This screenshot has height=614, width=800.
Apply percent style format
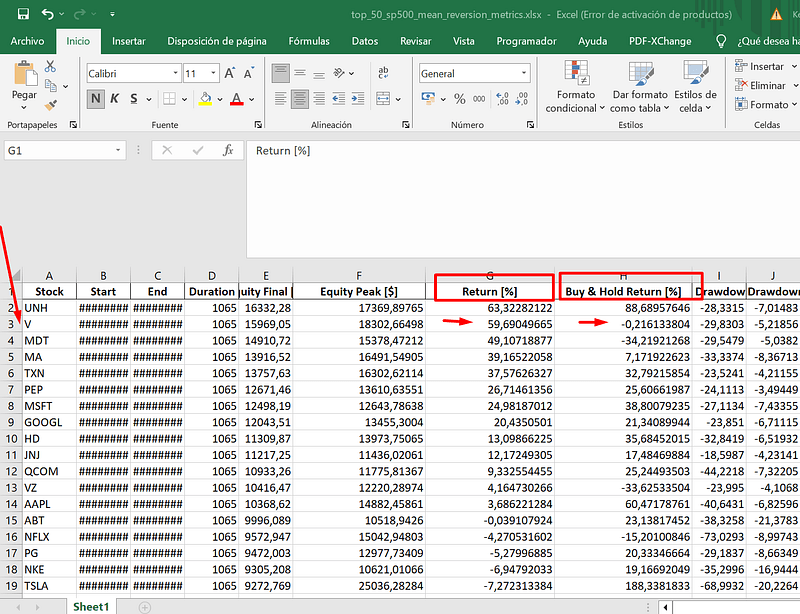pyautogui.click(x=460, y=99)
